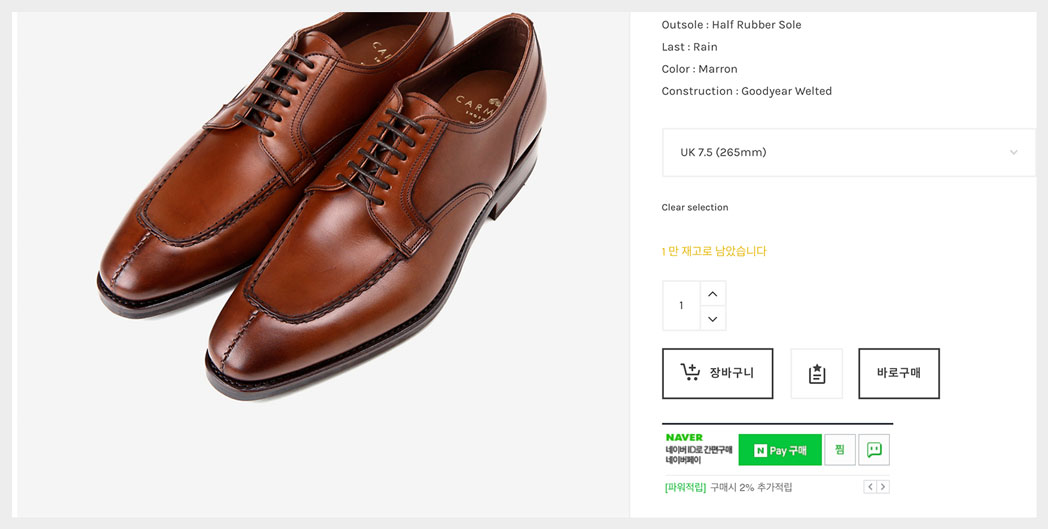Click the shopping cart icon in 장바구니
Screen dimensions: 1048x529
point(690,372)
